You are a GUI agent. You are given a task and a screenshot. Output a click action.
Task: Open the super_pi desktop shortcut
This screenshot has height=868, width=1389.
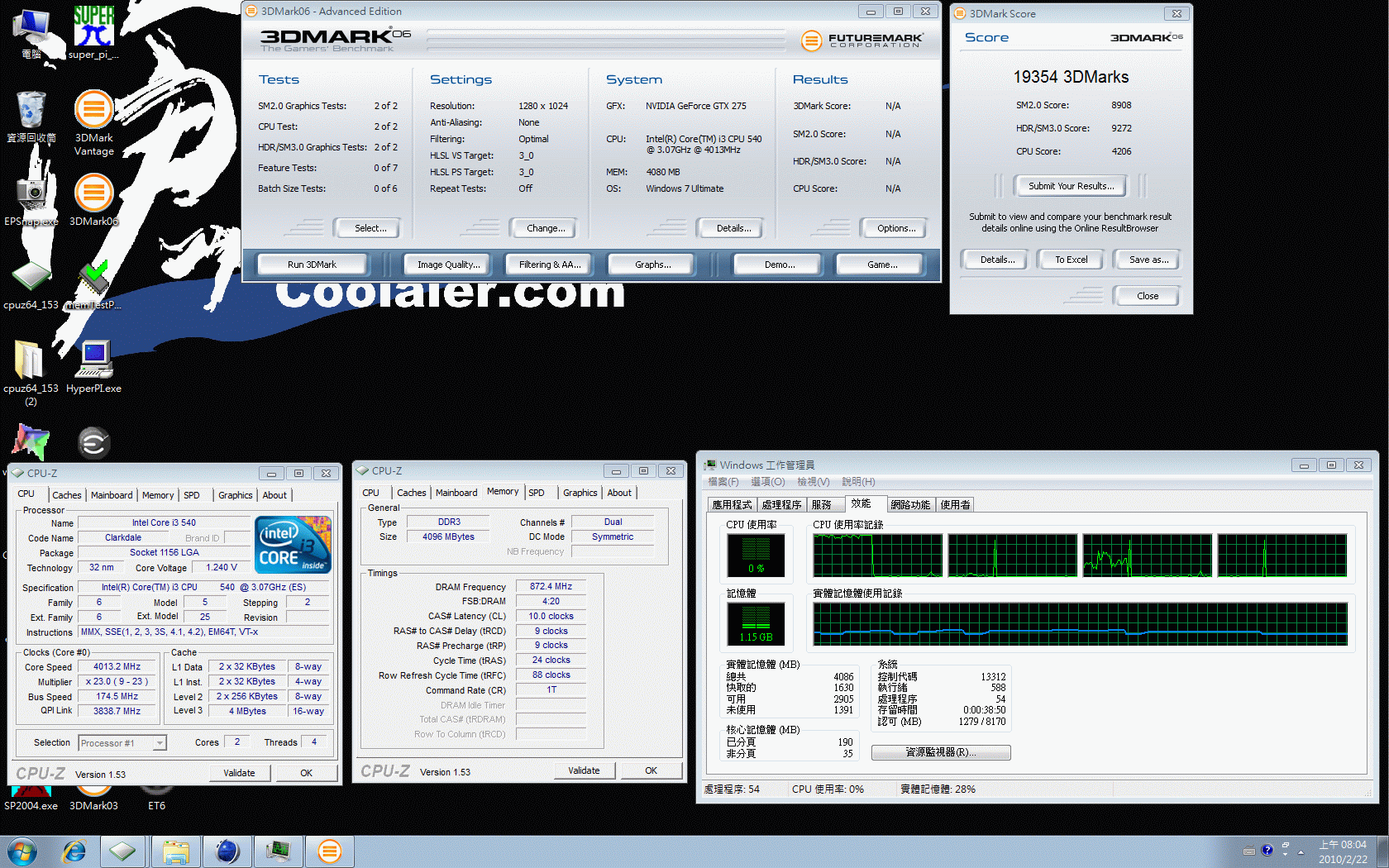pyautogui.click(x=93, y=31)
